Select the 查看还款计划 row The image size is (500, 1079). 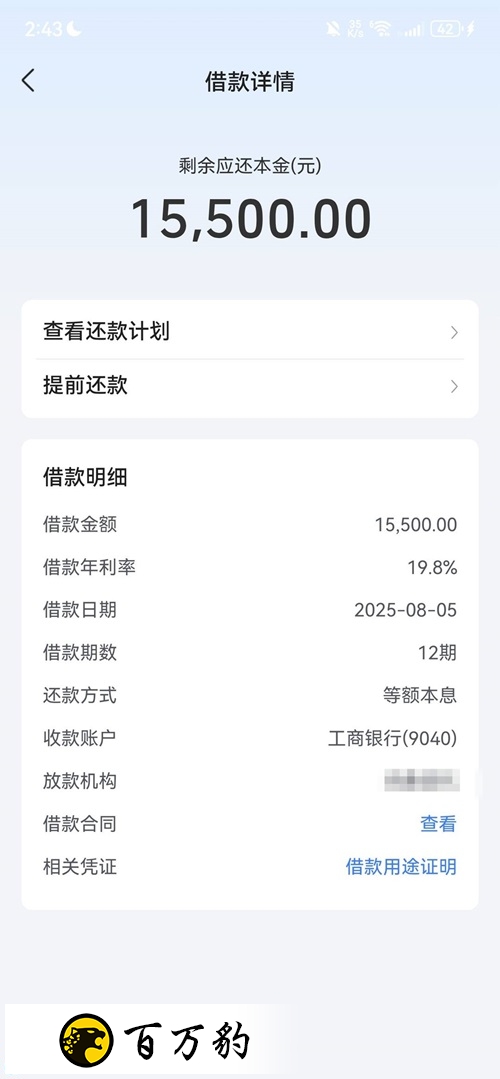(x=250, y=332)
